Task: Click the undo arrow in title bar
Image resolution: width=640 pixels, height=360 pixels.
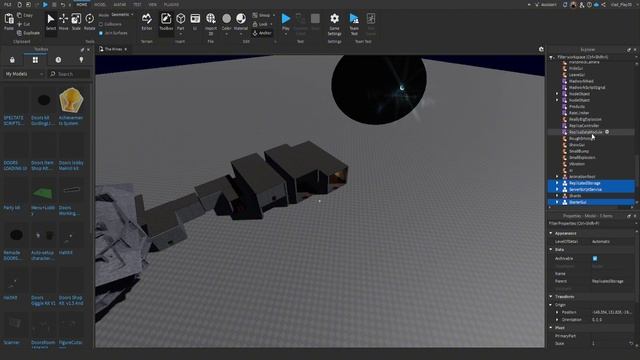Action: (x=62, y=4)
